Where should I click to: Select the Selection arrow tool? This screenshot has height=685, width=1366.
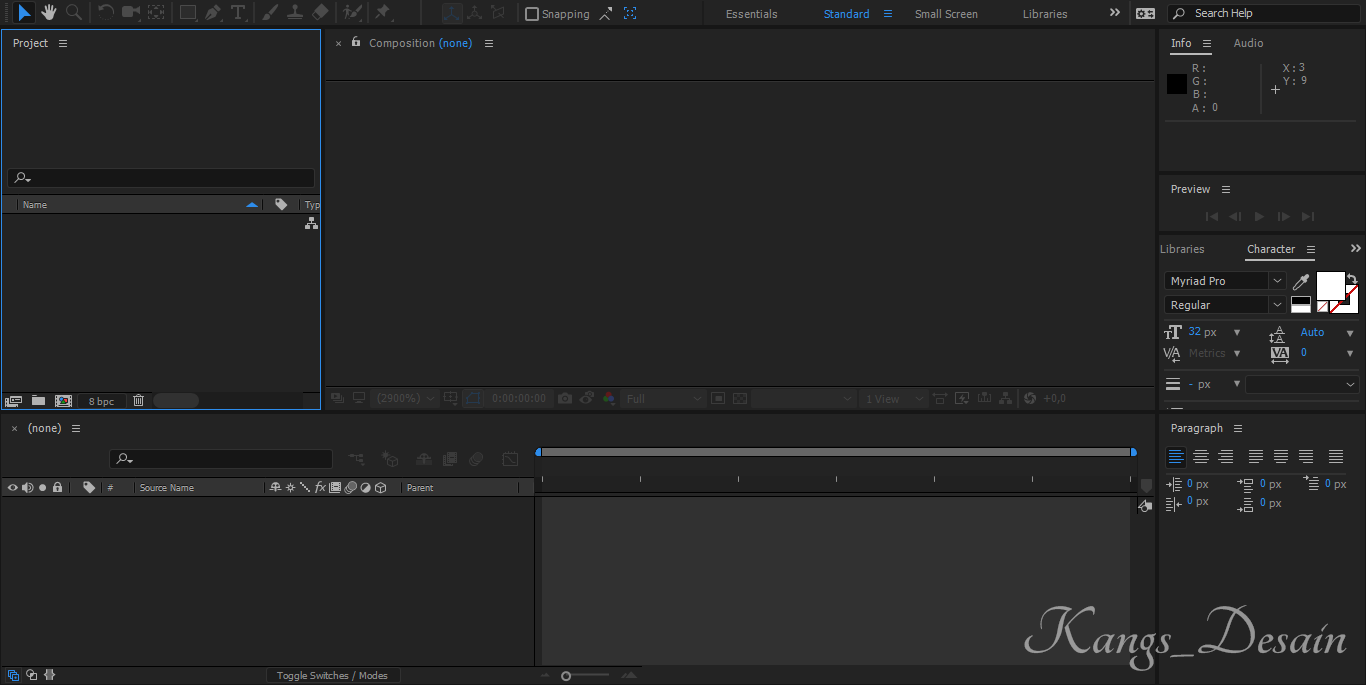coord(24,13)
